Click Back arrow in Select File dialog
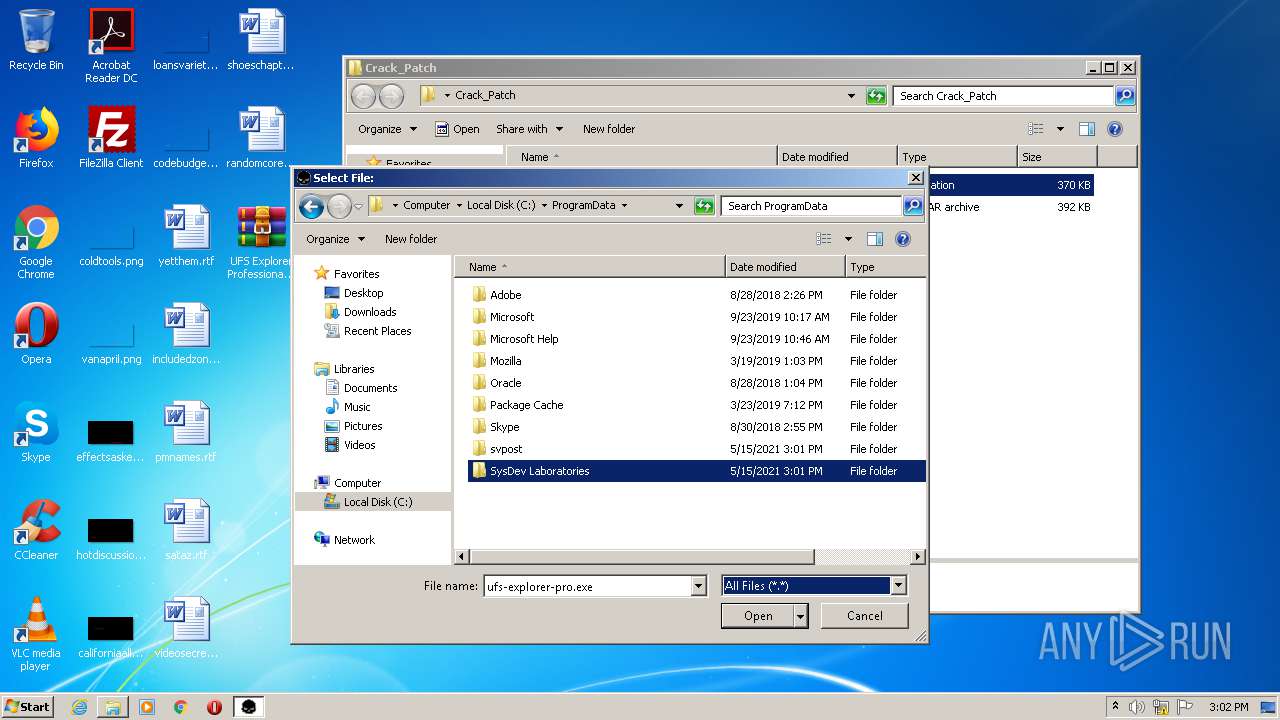 311,206
